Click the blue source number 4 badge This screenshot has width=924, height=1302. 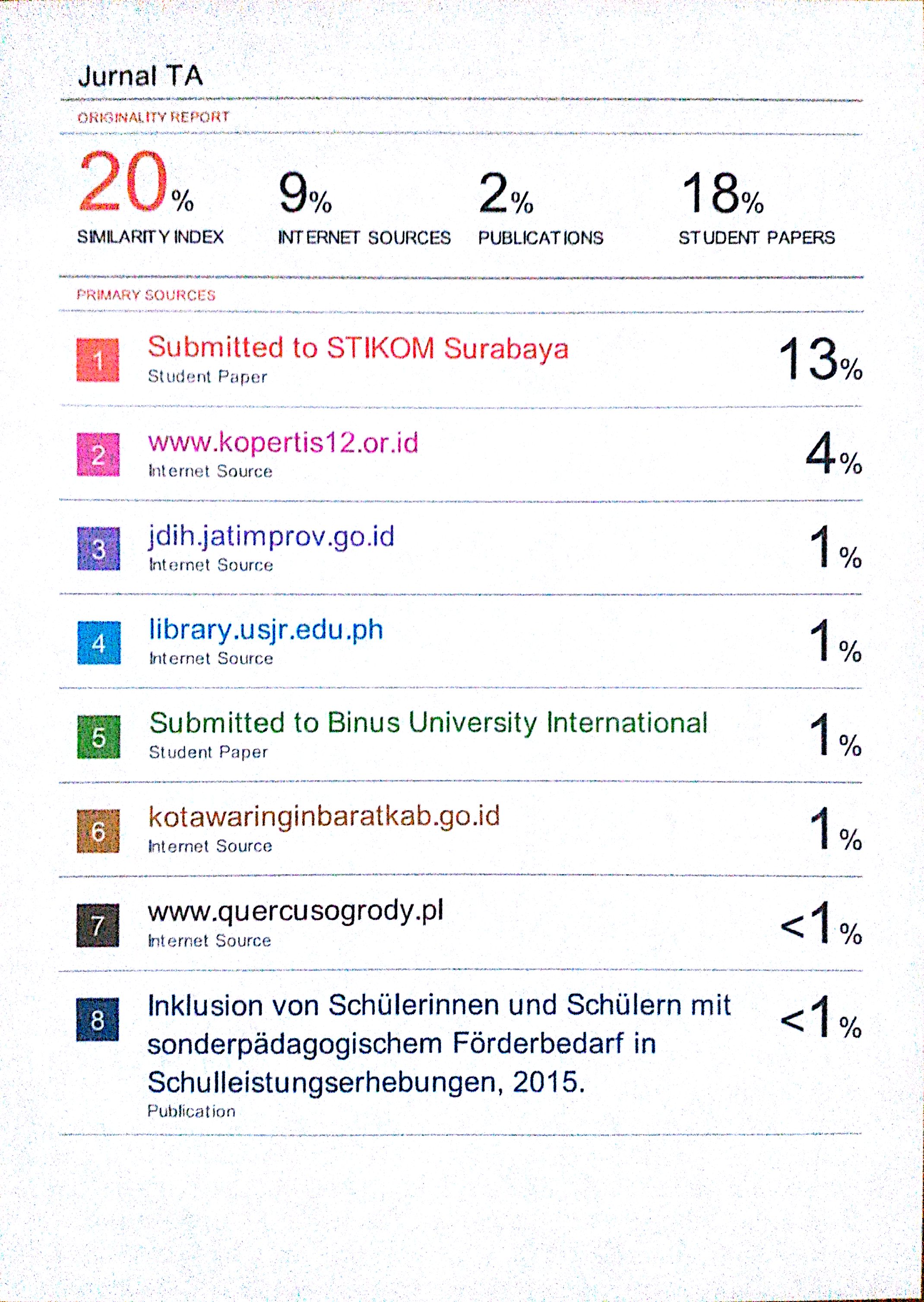tap(99, 643)
